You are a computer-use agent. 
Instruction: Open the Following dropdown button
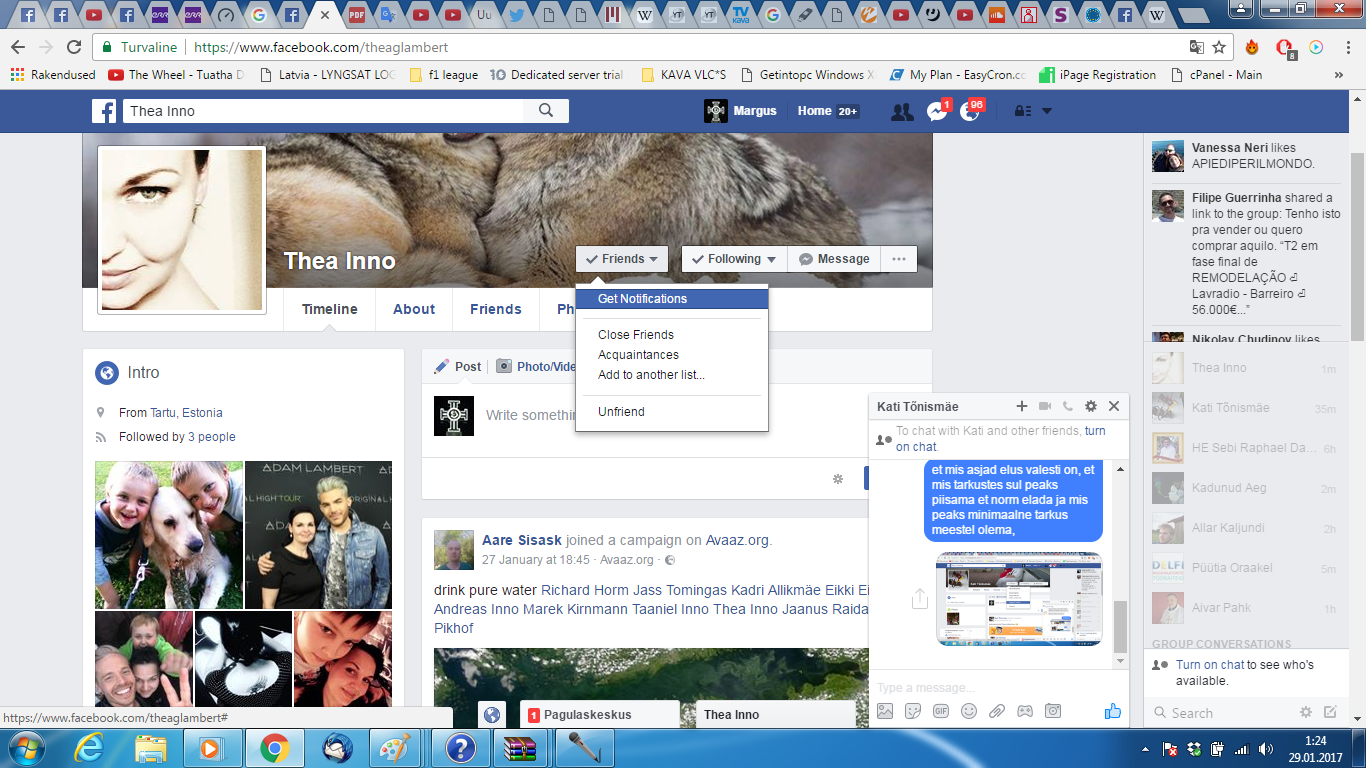click(734, 259)
